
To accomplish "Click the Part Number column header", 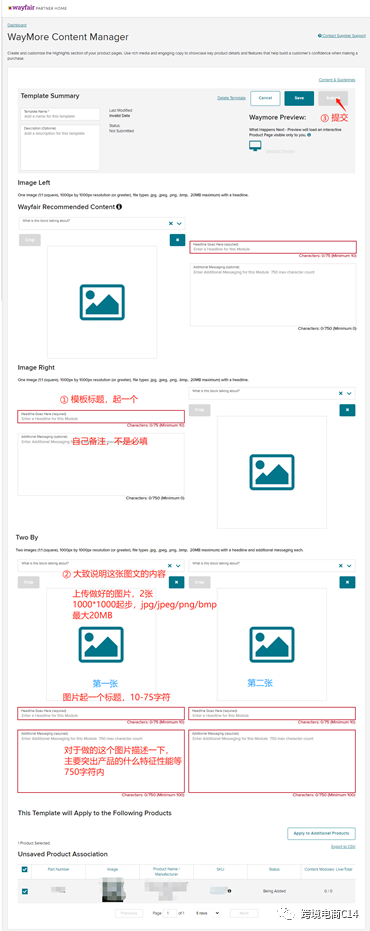I will tap(58, 869).
